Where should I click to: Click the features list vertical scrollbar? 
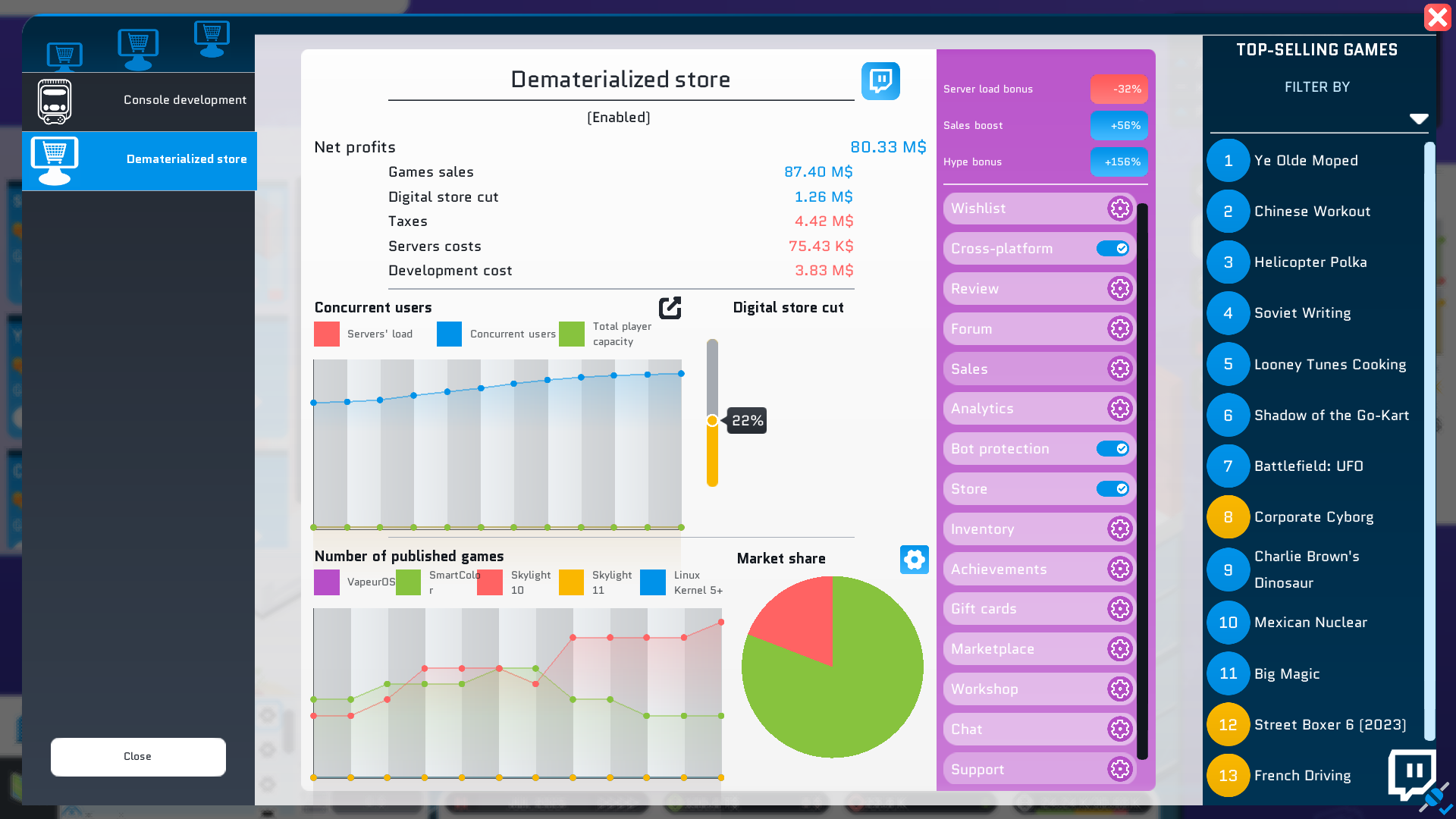point(1142,482)
